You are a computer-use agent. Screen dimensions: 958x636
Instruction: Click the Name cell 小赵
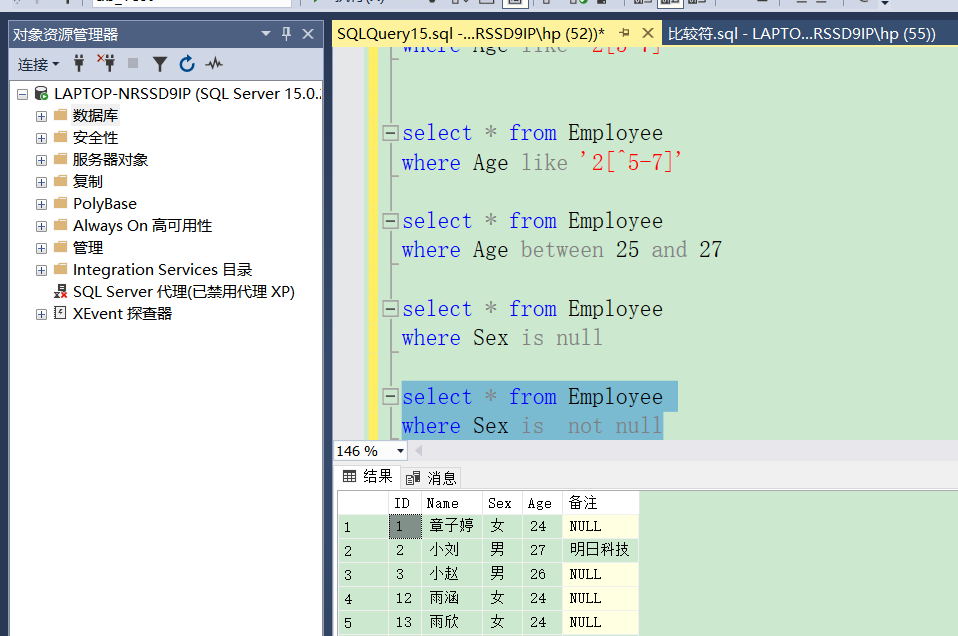[x=452, y=574]
